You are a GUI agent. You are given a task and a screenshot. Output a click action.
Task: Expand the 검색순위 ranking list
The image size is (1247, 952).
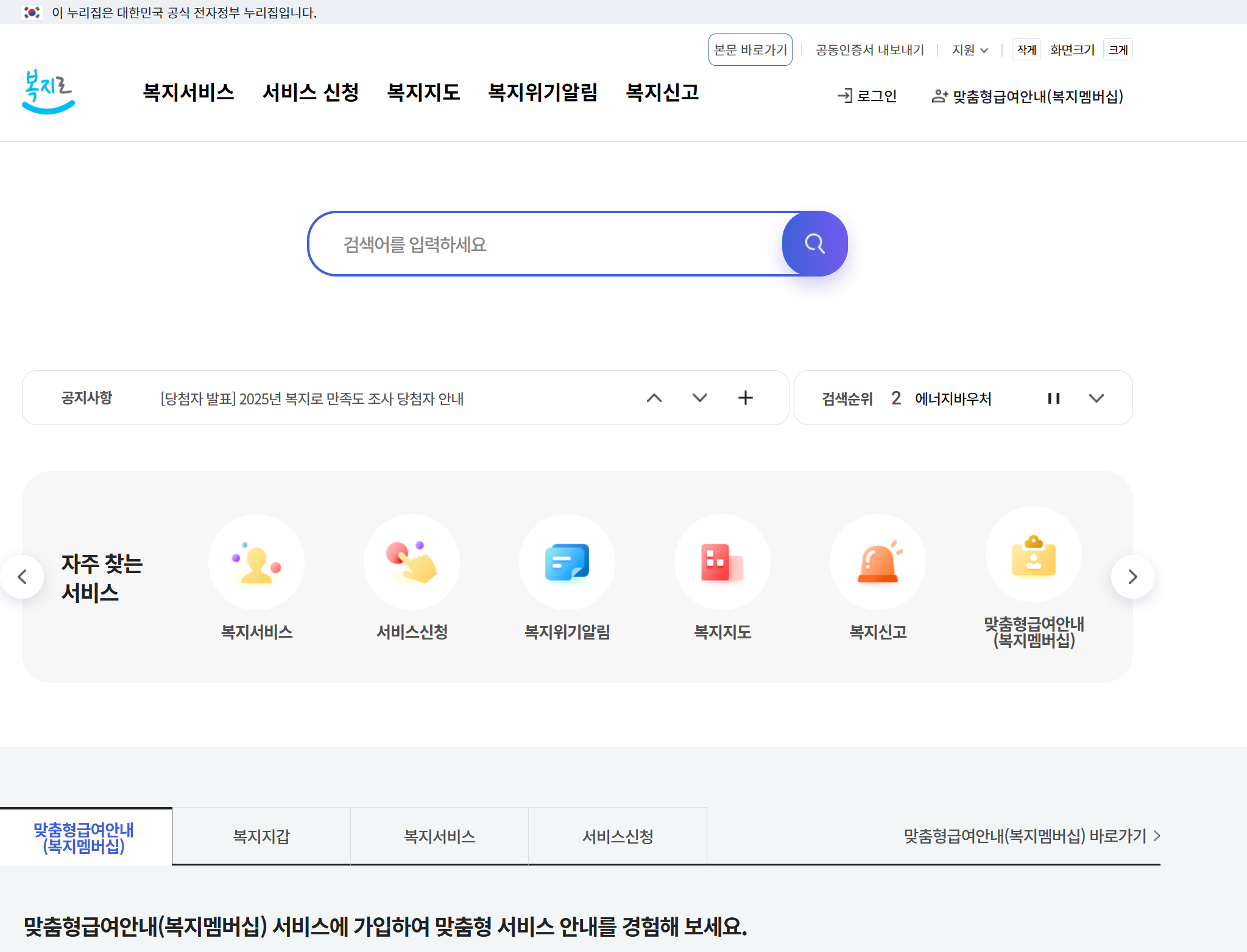pos(1097,398)
